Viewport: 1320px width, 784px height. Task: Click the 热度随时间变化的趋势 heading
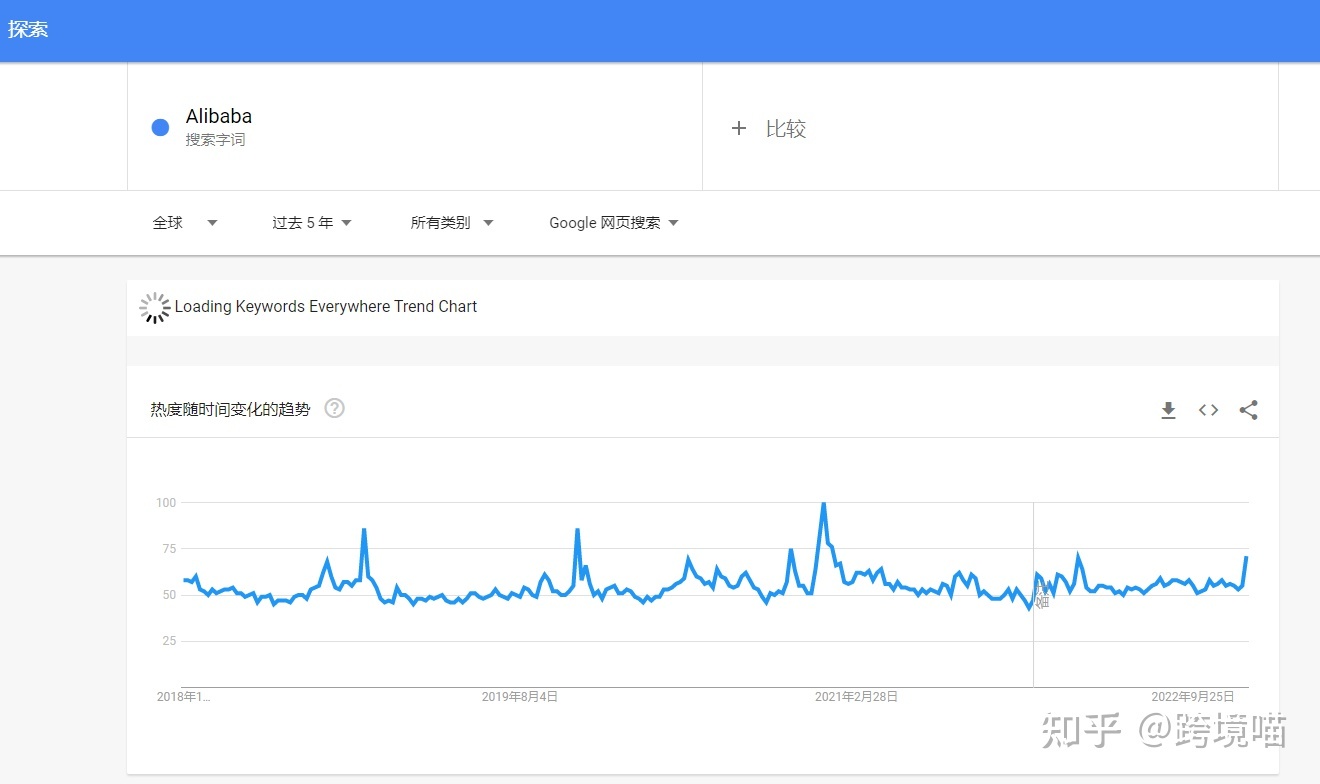pos(230,409)
